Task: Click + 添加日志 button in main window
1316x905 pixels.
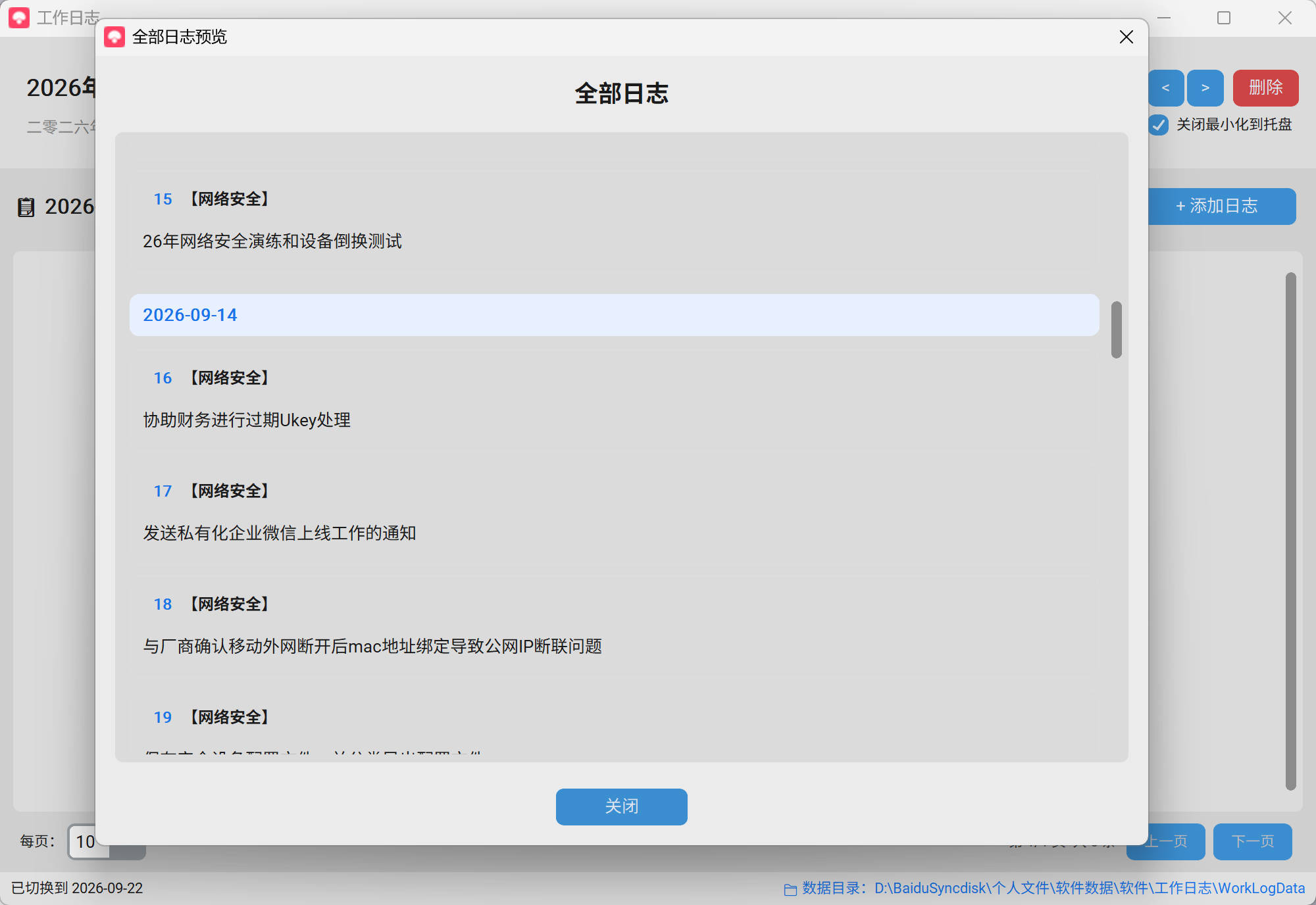Action: click(x=1222, y=207)
